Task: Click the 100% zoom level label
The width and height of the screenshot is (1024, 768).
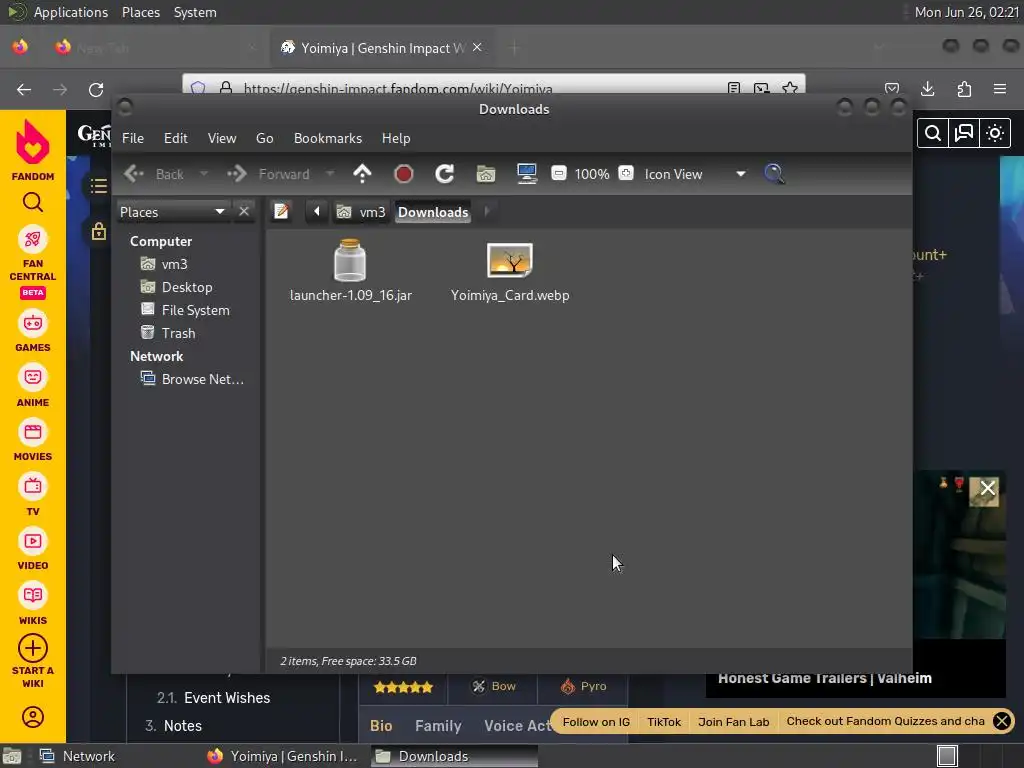Action: [x=592, y=174]
